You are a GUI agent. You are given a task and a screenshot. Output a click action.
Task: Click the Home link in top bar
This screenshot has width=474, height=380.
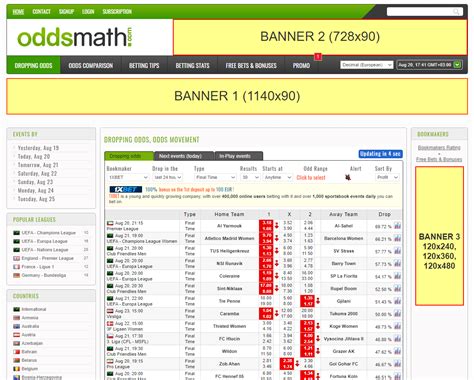[18, 12]
